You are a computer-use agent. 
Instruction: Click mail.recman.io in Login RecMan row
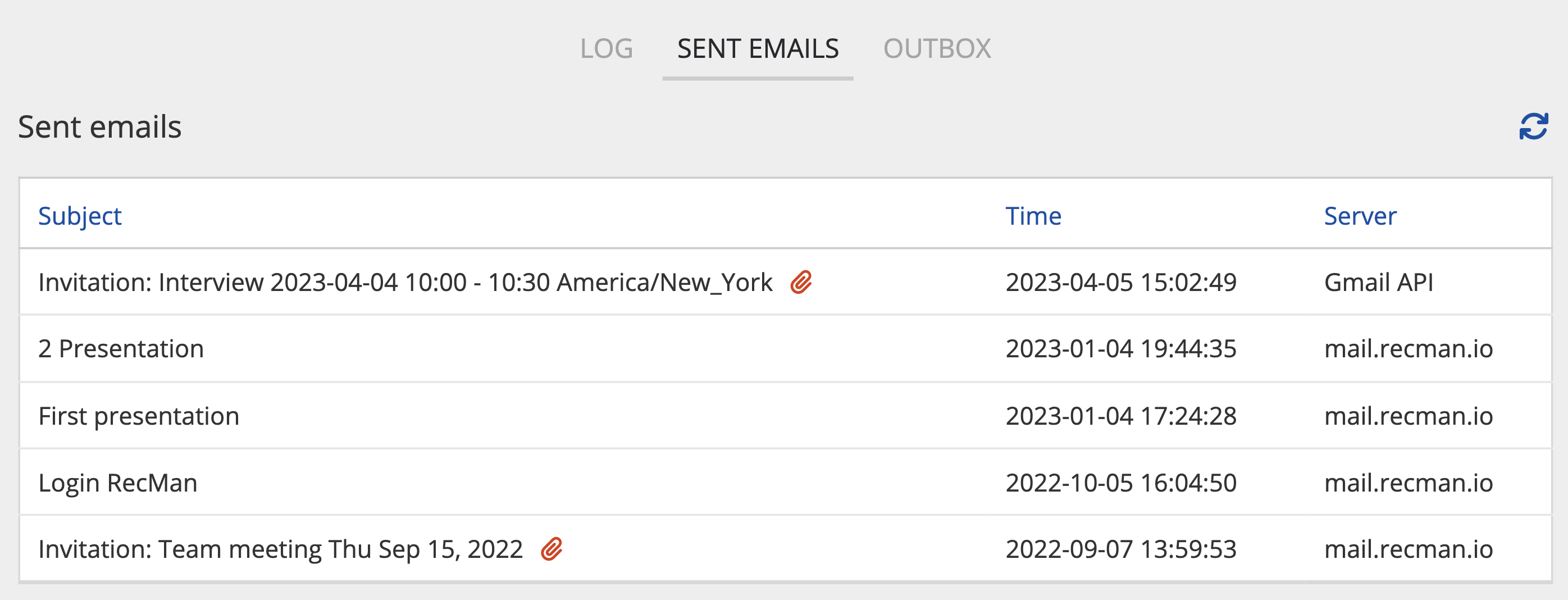click(1409, 483)
